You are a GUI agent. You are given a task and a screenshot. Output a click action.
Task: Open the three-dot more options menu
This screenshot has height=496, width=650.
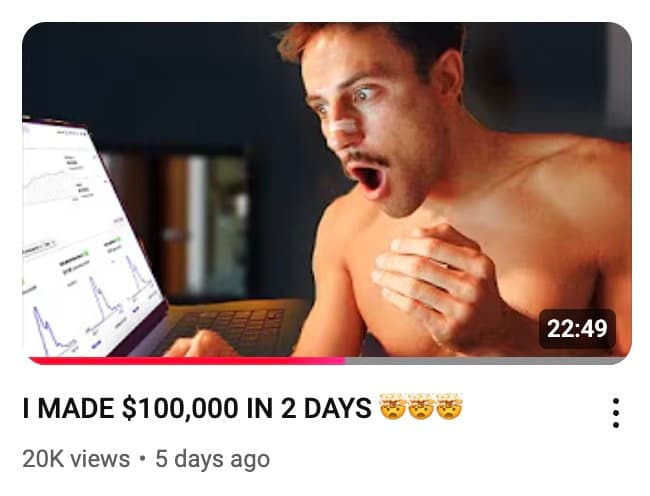(x=616, y=413)
